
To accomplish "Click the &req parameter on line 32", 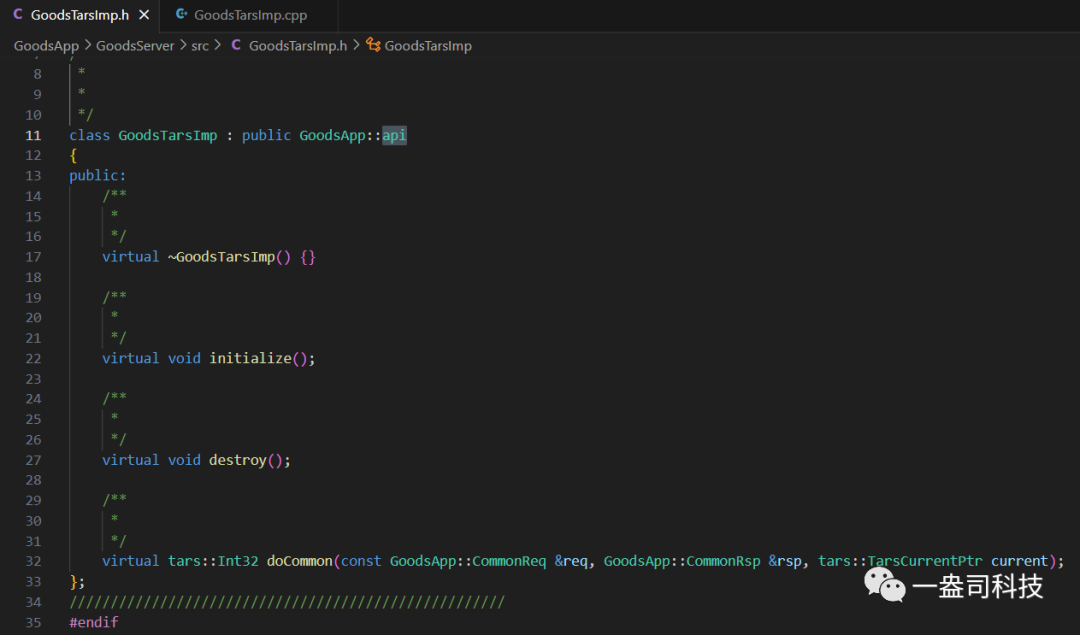I will (x=571, y=561).
